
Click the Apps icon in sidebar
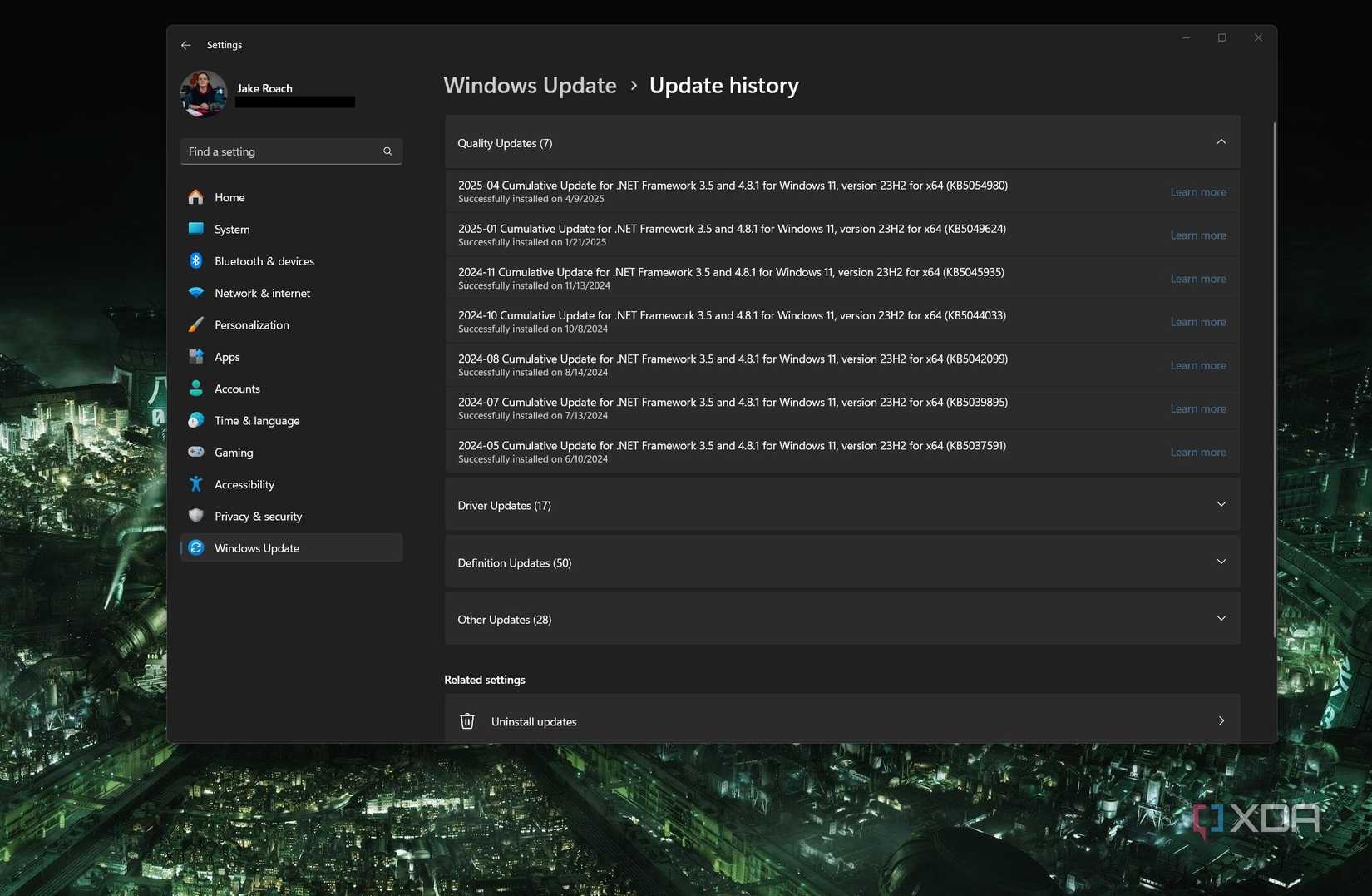click(196, 357)
